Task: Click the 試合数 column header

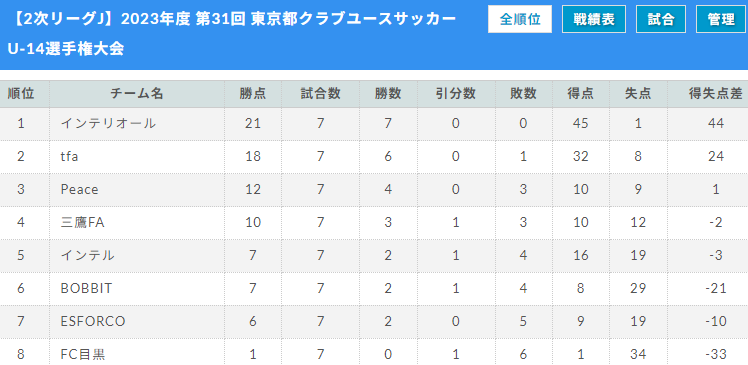Action: click(x=321, y=94)
